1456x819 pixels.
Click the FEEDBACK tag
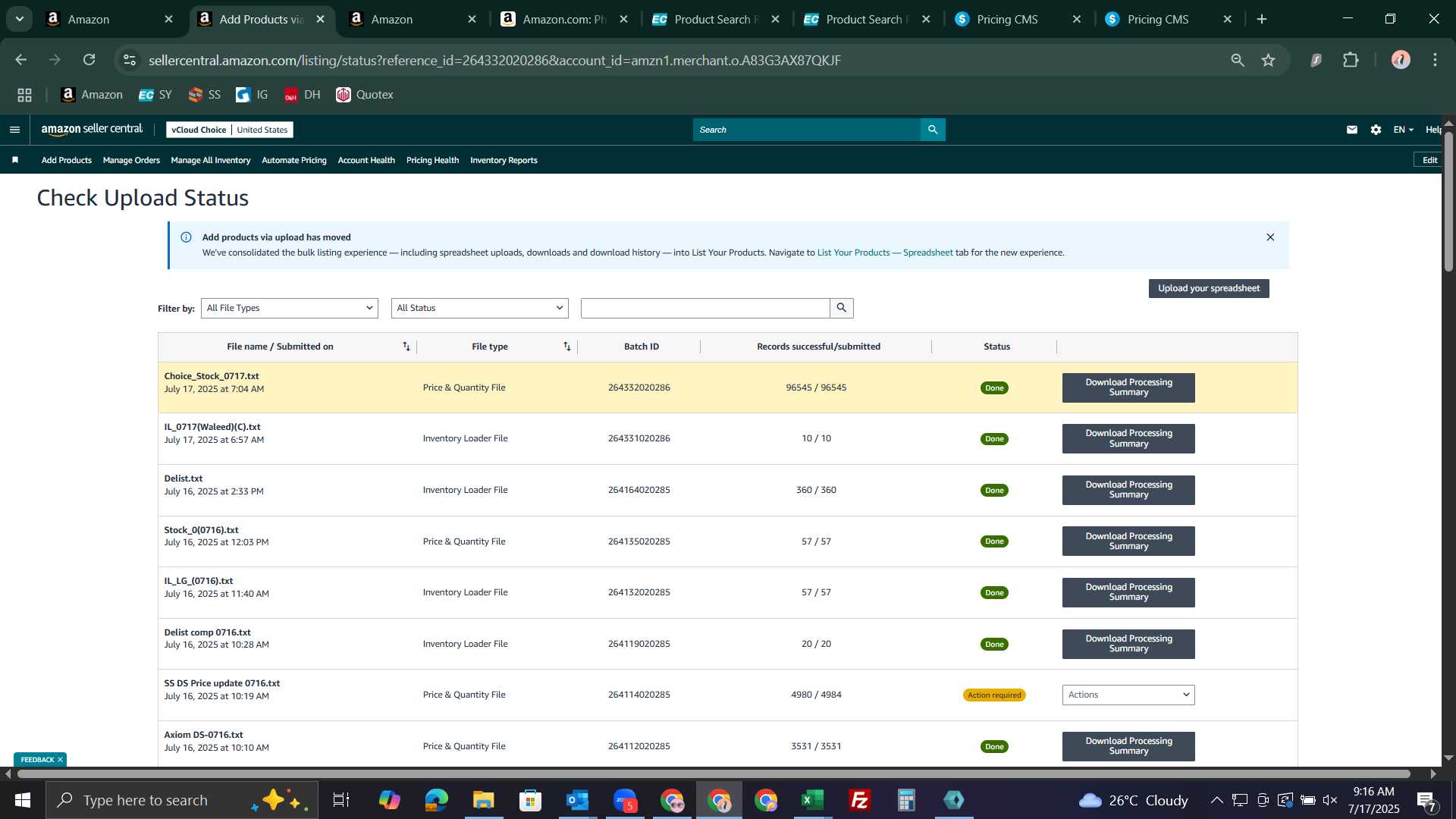37,760
